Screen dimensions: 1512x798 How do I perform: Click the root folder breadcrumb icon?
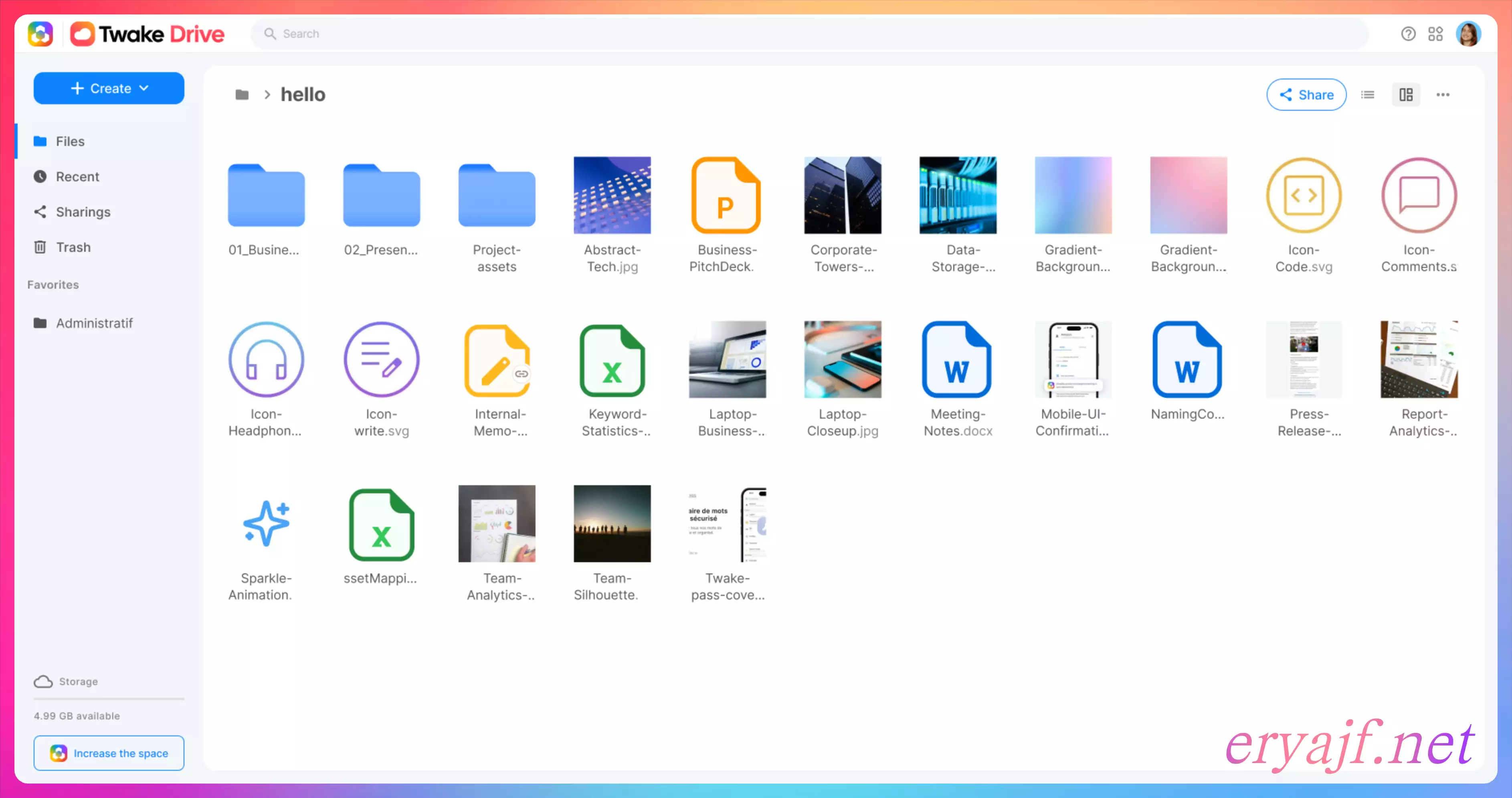242,95
